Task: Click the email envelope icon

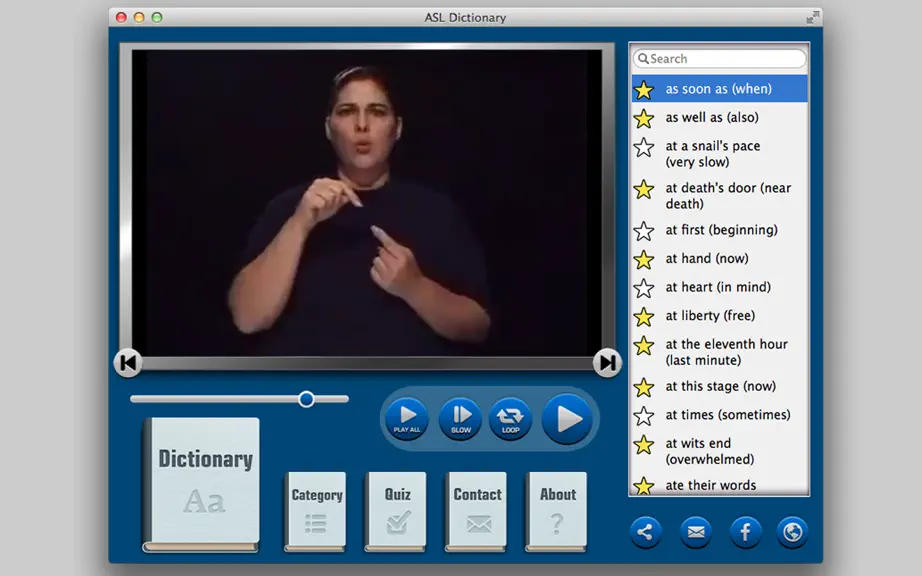Action: tap(696, 533)
